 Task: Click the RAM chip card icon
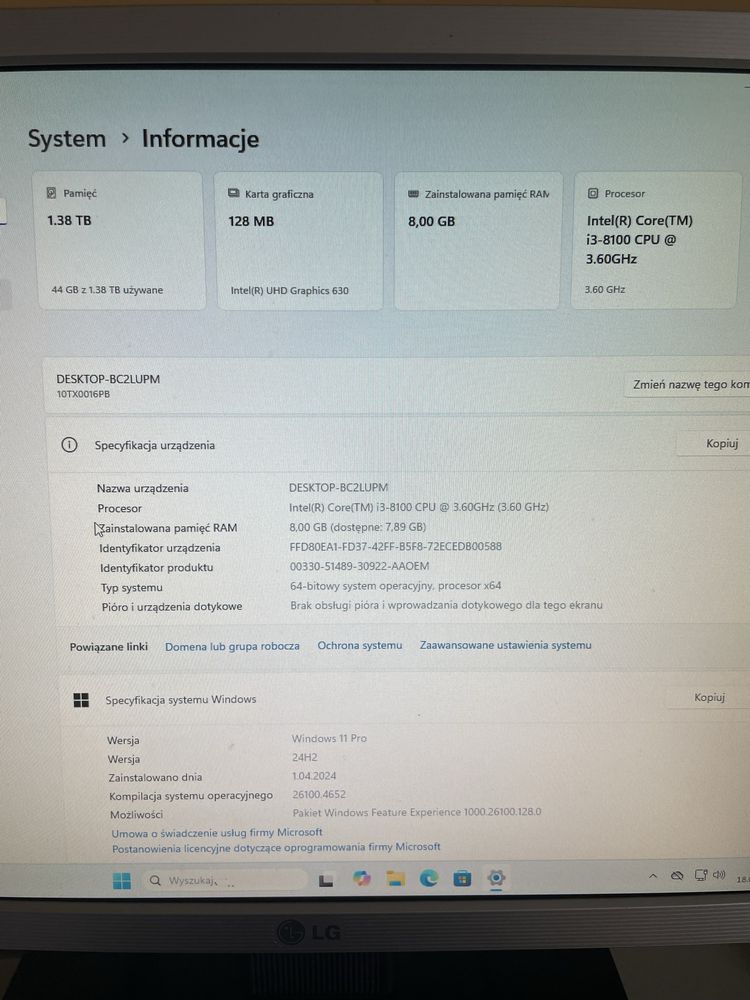coord(413,193)
